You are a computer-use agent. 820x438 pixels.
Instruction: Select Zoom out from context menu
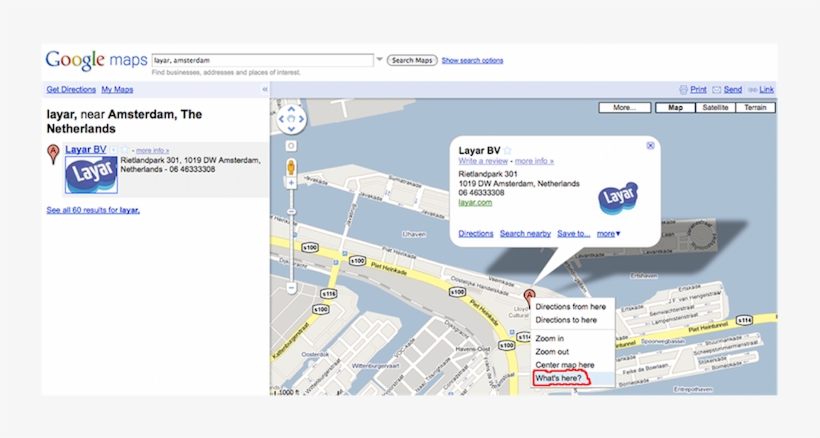(x=552, y=352)
